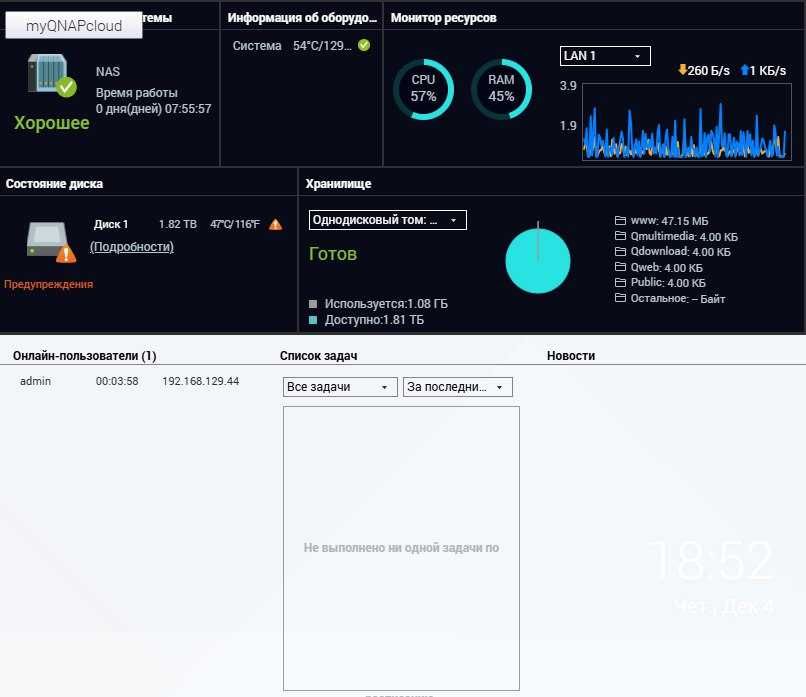Click the Qweb folder icon

point(620,267)
